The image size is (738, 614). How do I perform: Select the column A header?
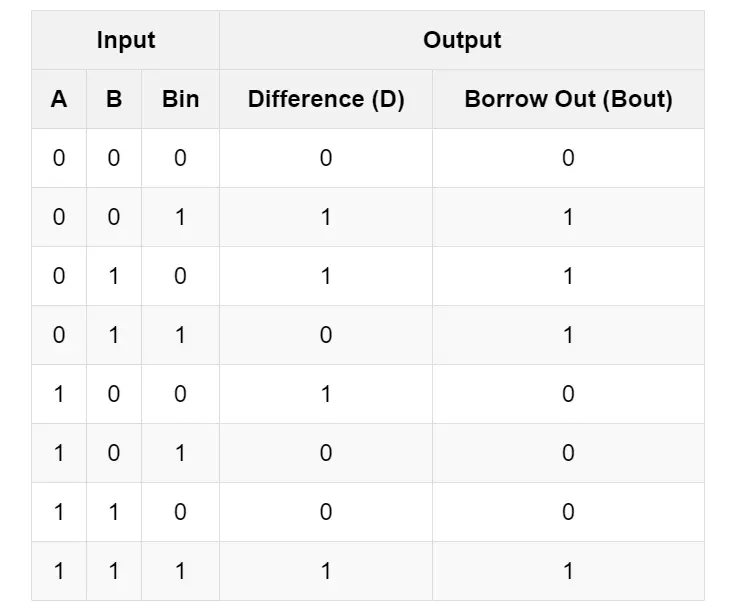(59, 99)
